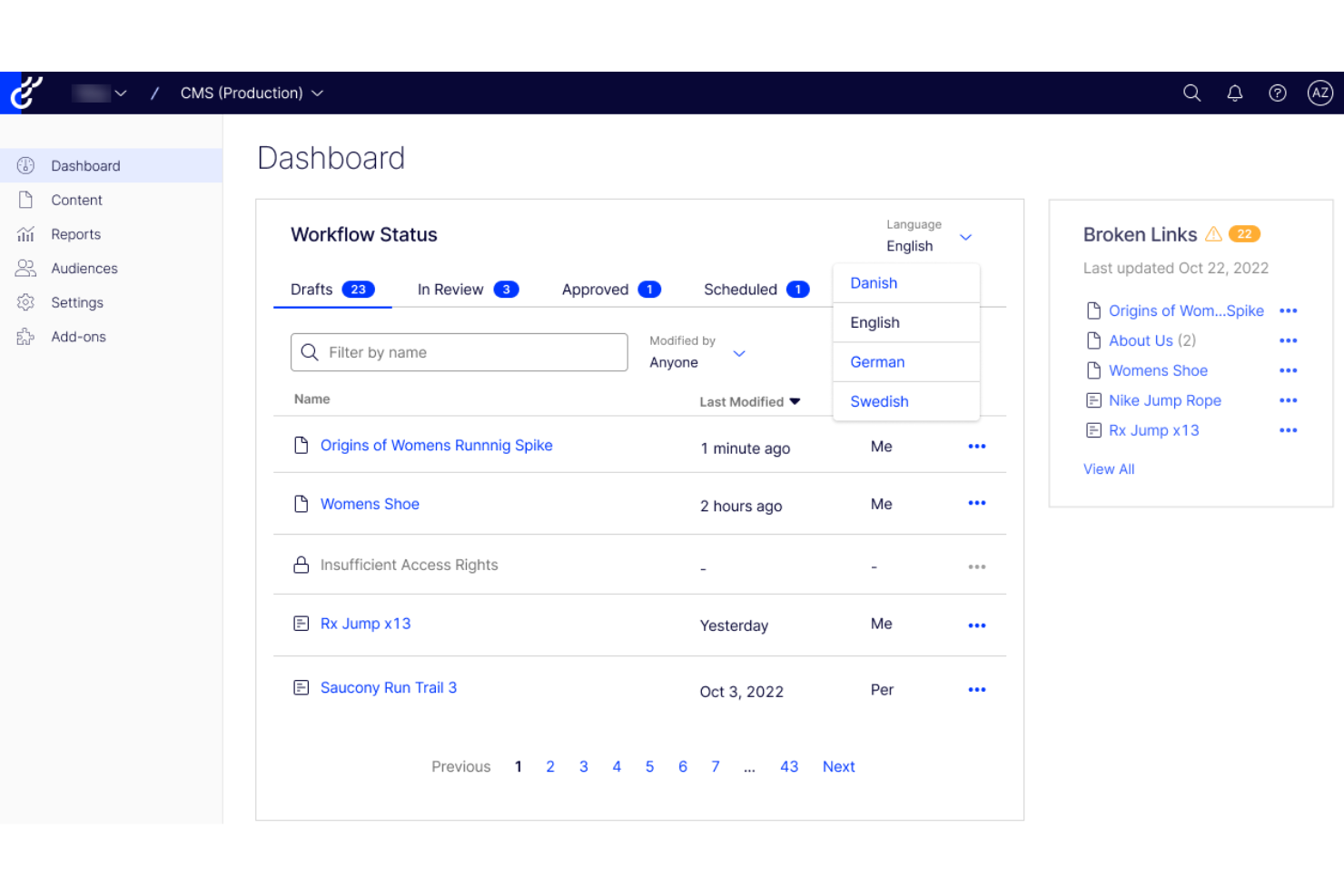Open the help icon in top bar

(x=1277, y=93)
